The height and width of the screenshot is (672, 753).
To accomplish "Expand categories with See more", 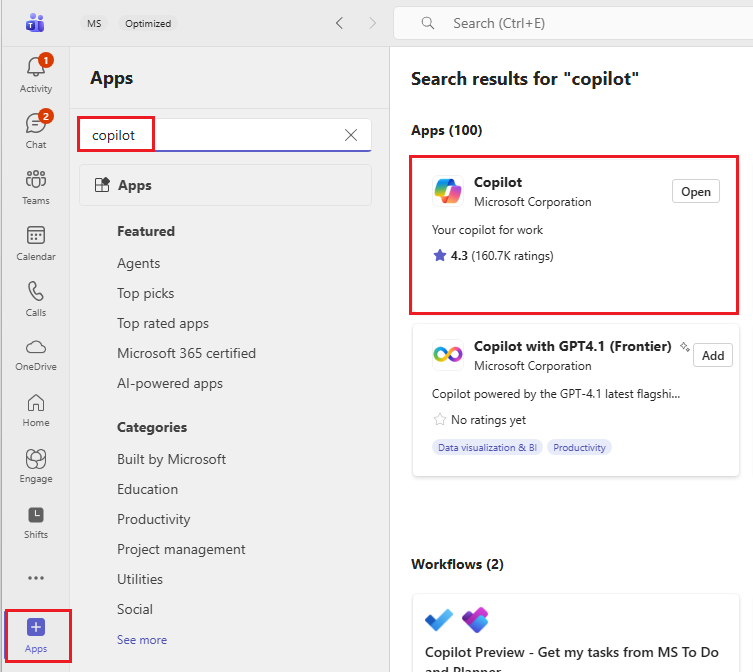I will point(142,640).
